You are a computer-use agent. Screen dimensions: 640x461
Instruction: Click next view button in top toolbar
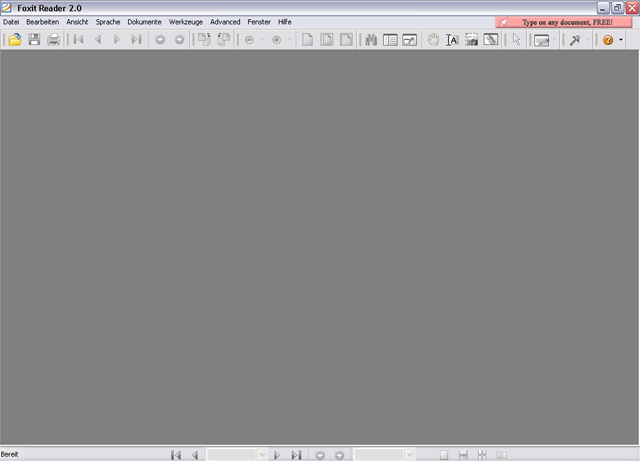pos(179,40)
